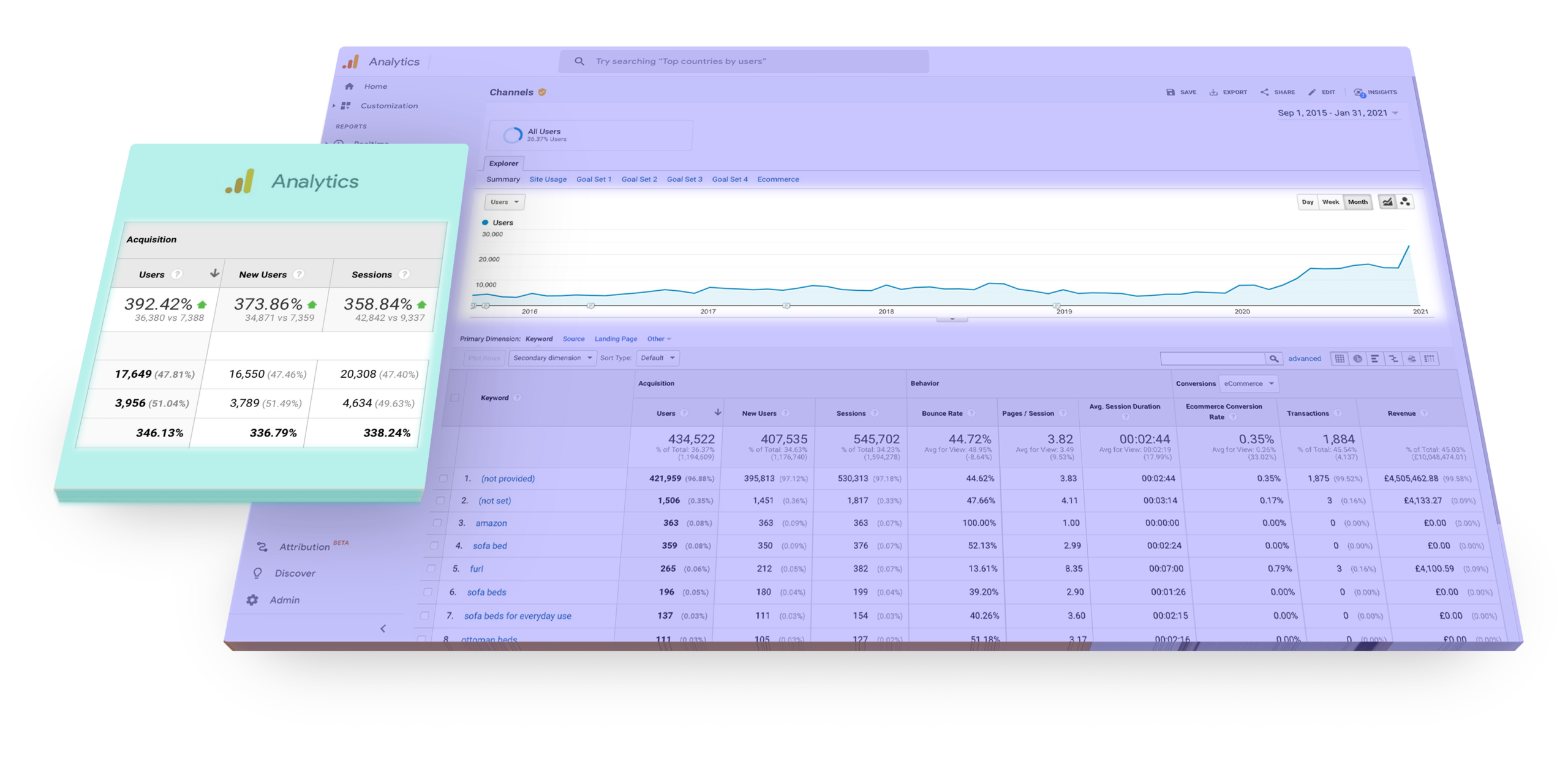Tick checkbox for sofa beds for everyday use
The image size is (1568, 761).
pos(424,615)
